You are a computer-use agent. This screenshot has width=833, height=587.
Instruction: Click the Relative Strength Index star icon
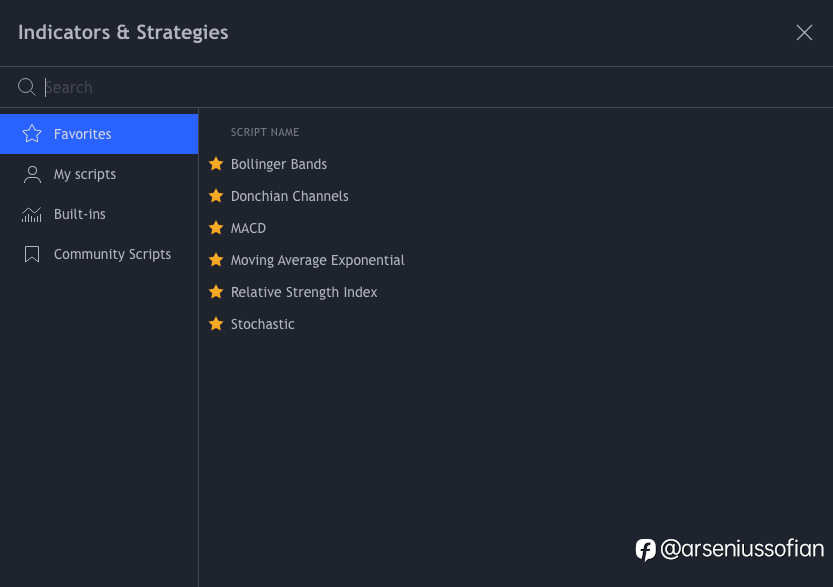point(216,292)
